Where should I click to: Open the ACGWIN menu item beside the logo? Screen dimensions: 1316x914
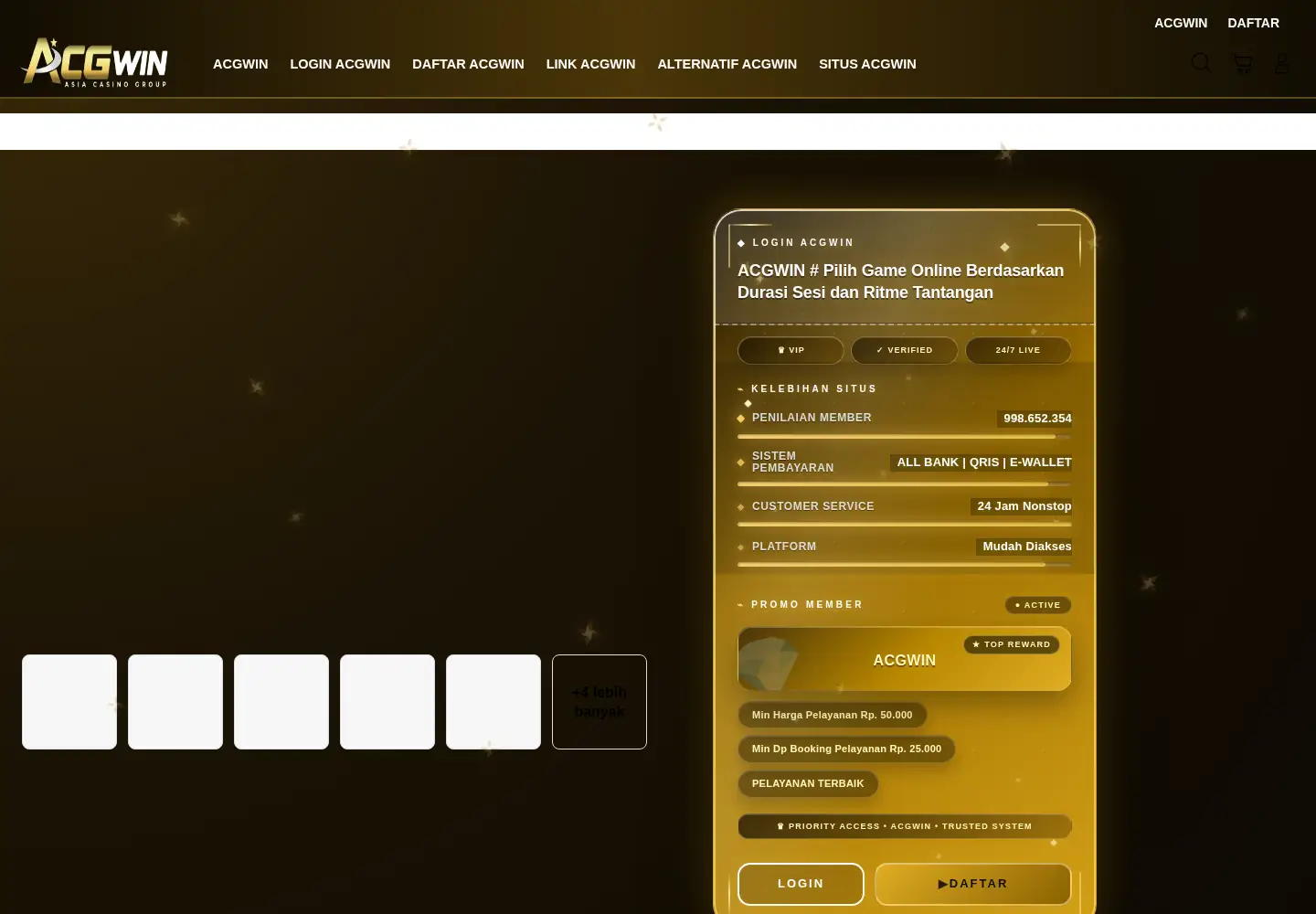[x=240, y=64]
